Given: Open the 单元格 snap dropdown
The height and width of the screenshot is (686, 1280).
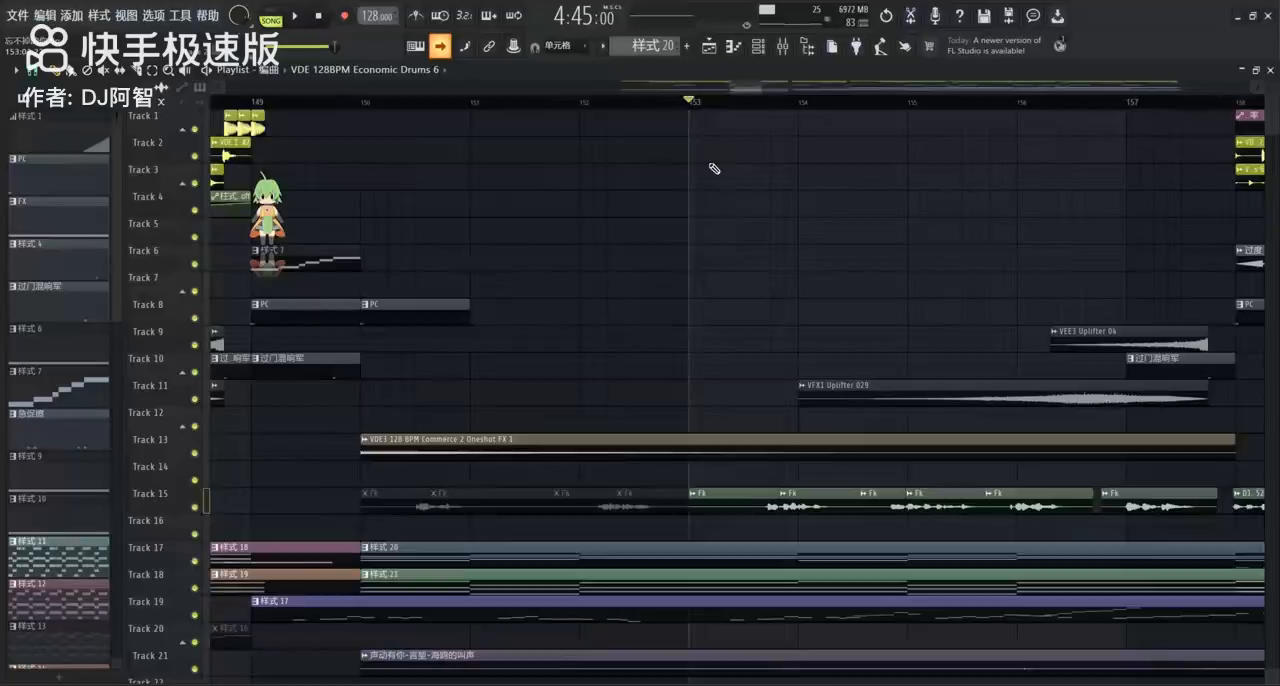Looking at the screenshot, I should (562, 46).
